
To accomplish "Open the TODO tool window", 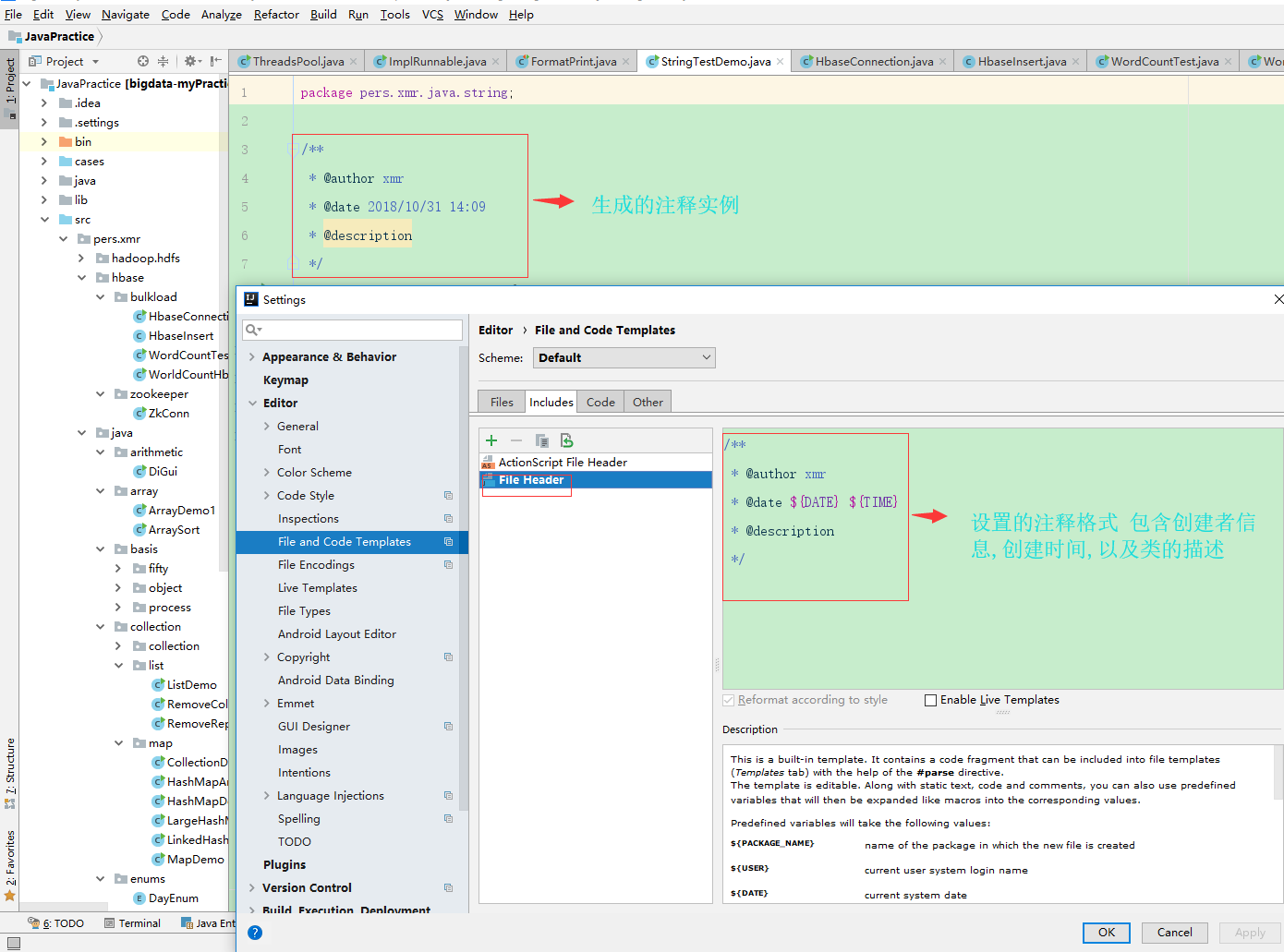I will coord(56,923).
